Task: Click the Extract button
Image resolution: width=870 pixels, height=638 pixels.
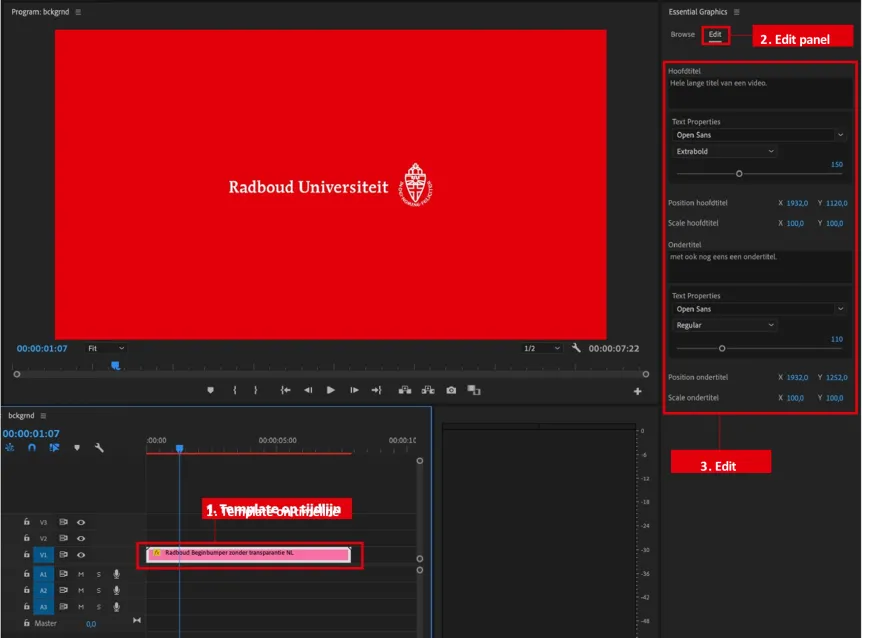Action: point(428,391)
